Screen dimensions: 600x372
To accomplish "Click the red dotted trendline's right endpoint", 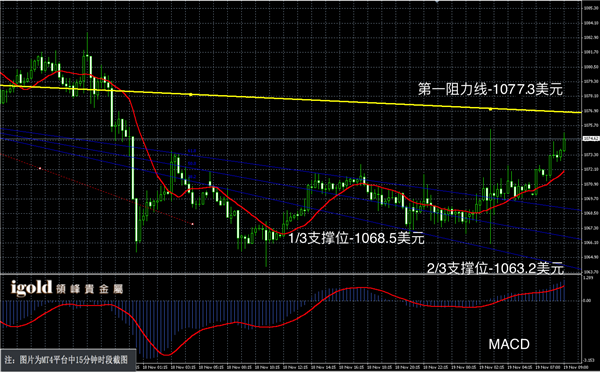I will click(192, 224).
